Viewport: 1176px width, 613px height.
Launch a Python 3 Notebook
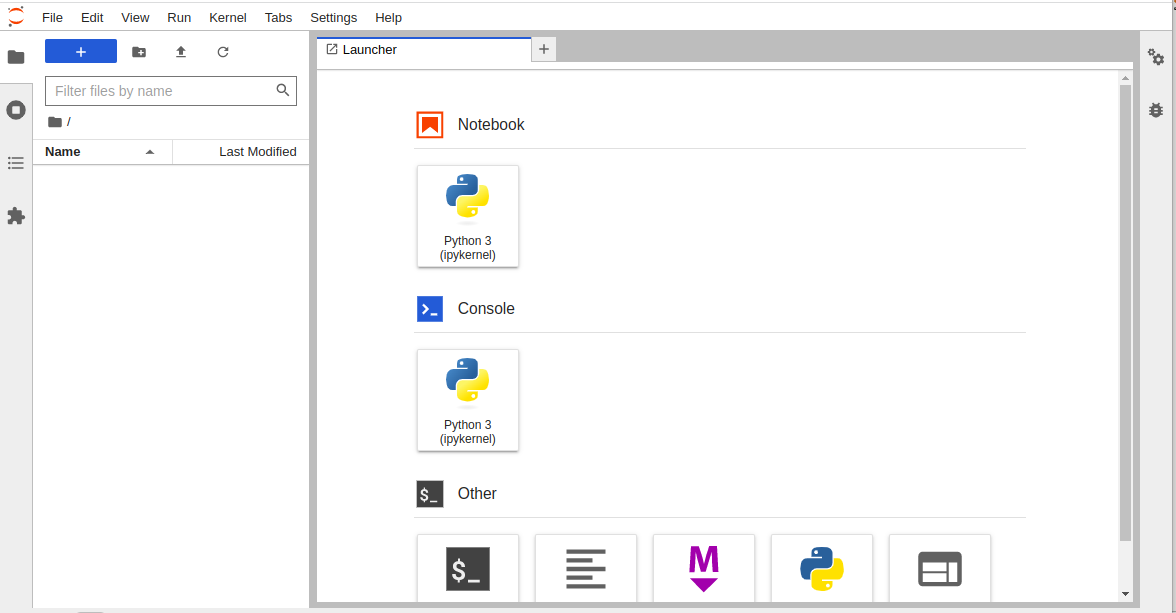tap(468, 216)
